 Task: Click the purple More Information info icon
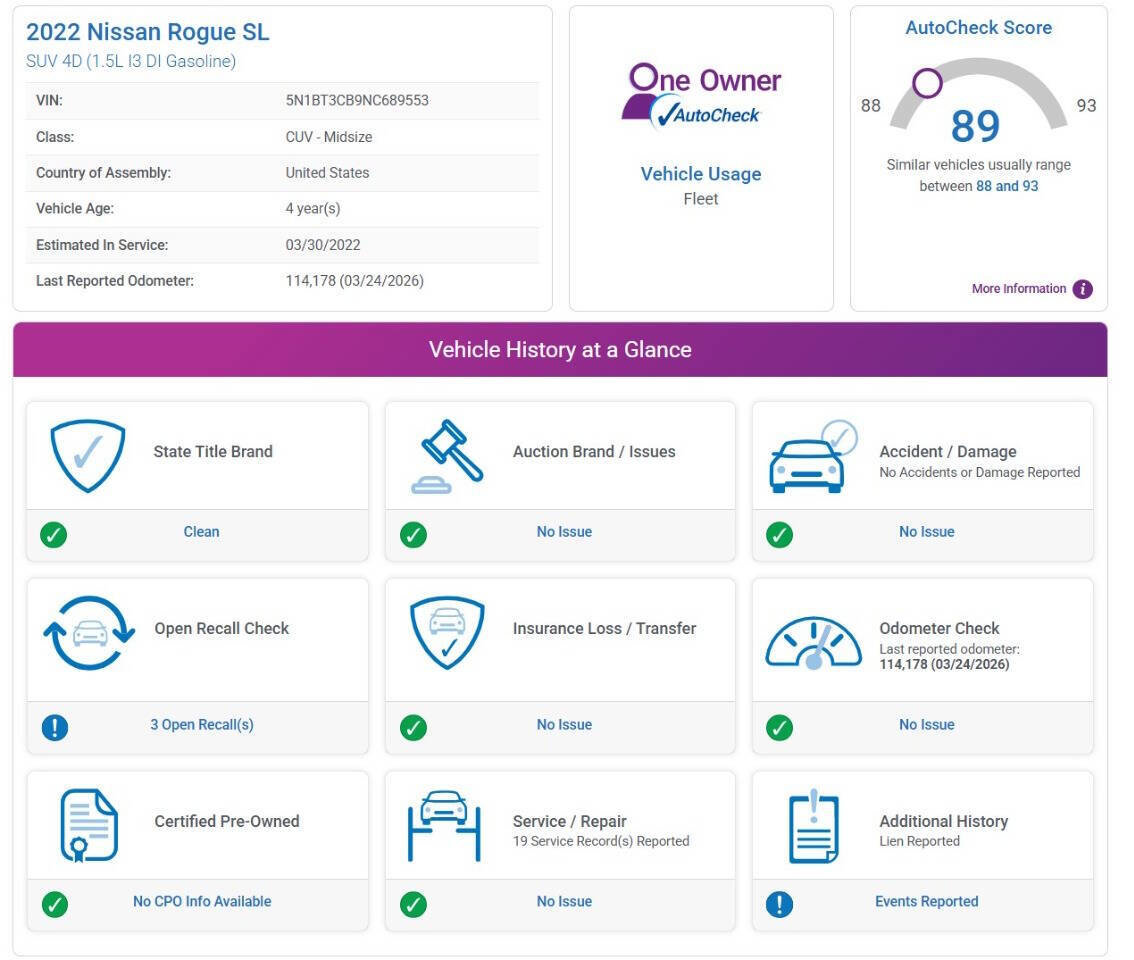(1083, 289)
